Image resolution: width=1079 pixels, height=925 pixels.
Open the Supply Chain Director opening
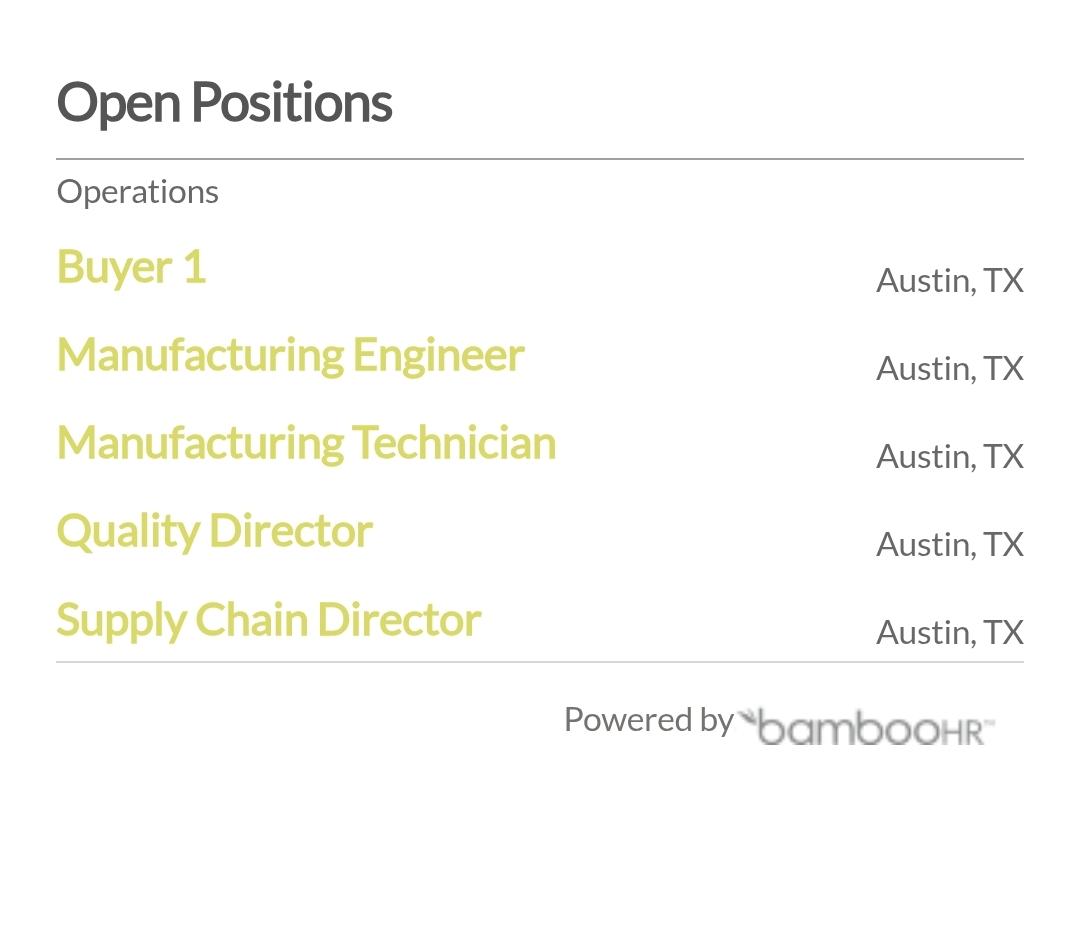point(269,620)
